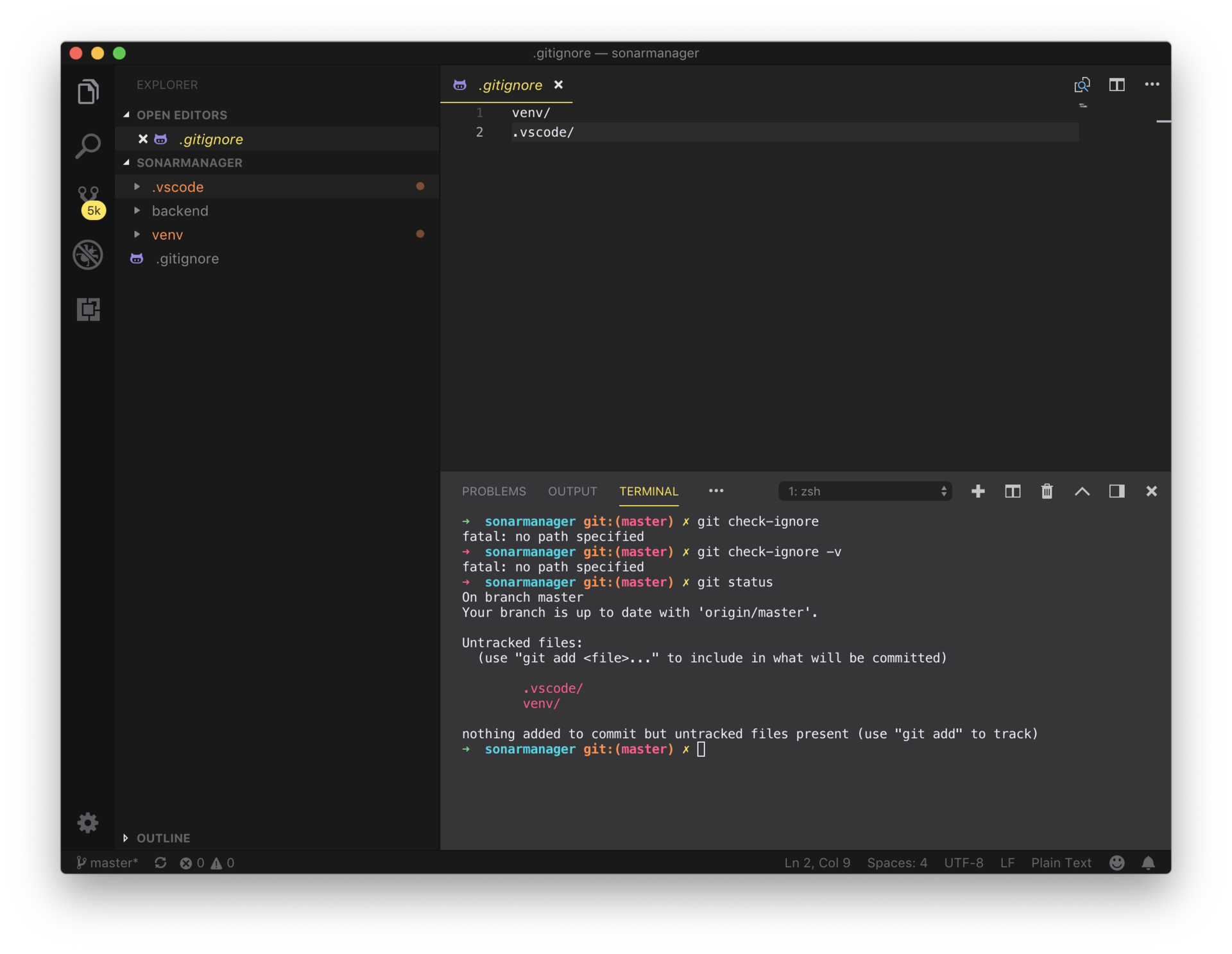Click line 1 text 'venv/' in editor

[x=531, y=112]
